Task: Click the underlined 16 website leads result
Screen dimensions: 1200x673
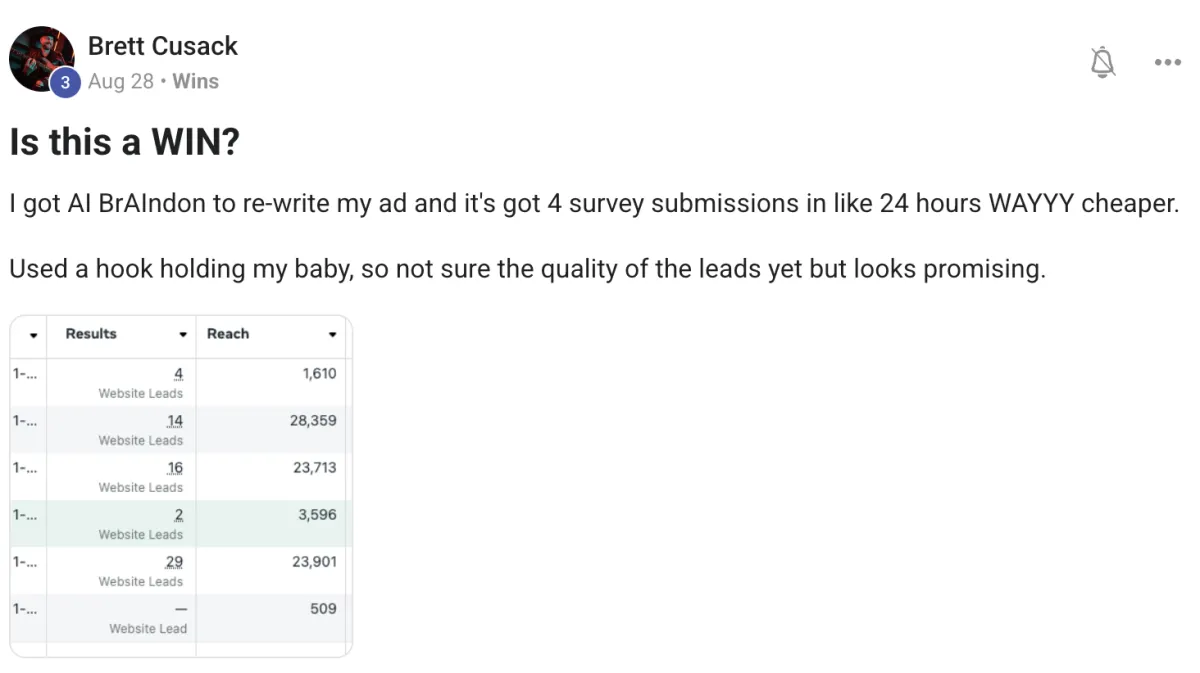Action: pyautogui.click(x=175, y=468)
